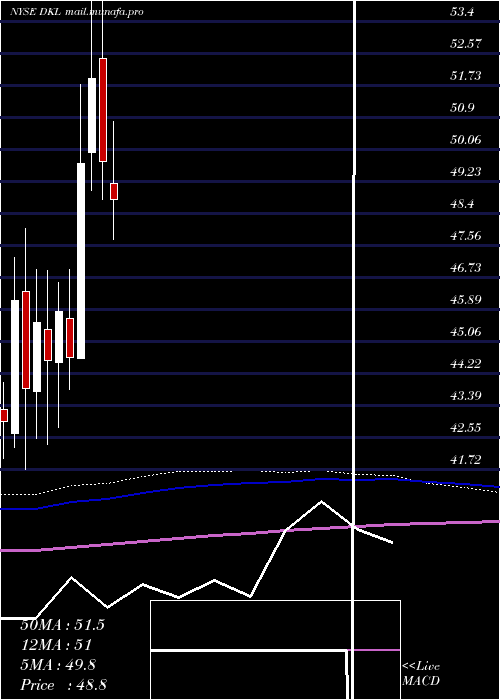
Task: Click the 46.73 price axis label
Action: pyautogui.click(x=466, y=267)
